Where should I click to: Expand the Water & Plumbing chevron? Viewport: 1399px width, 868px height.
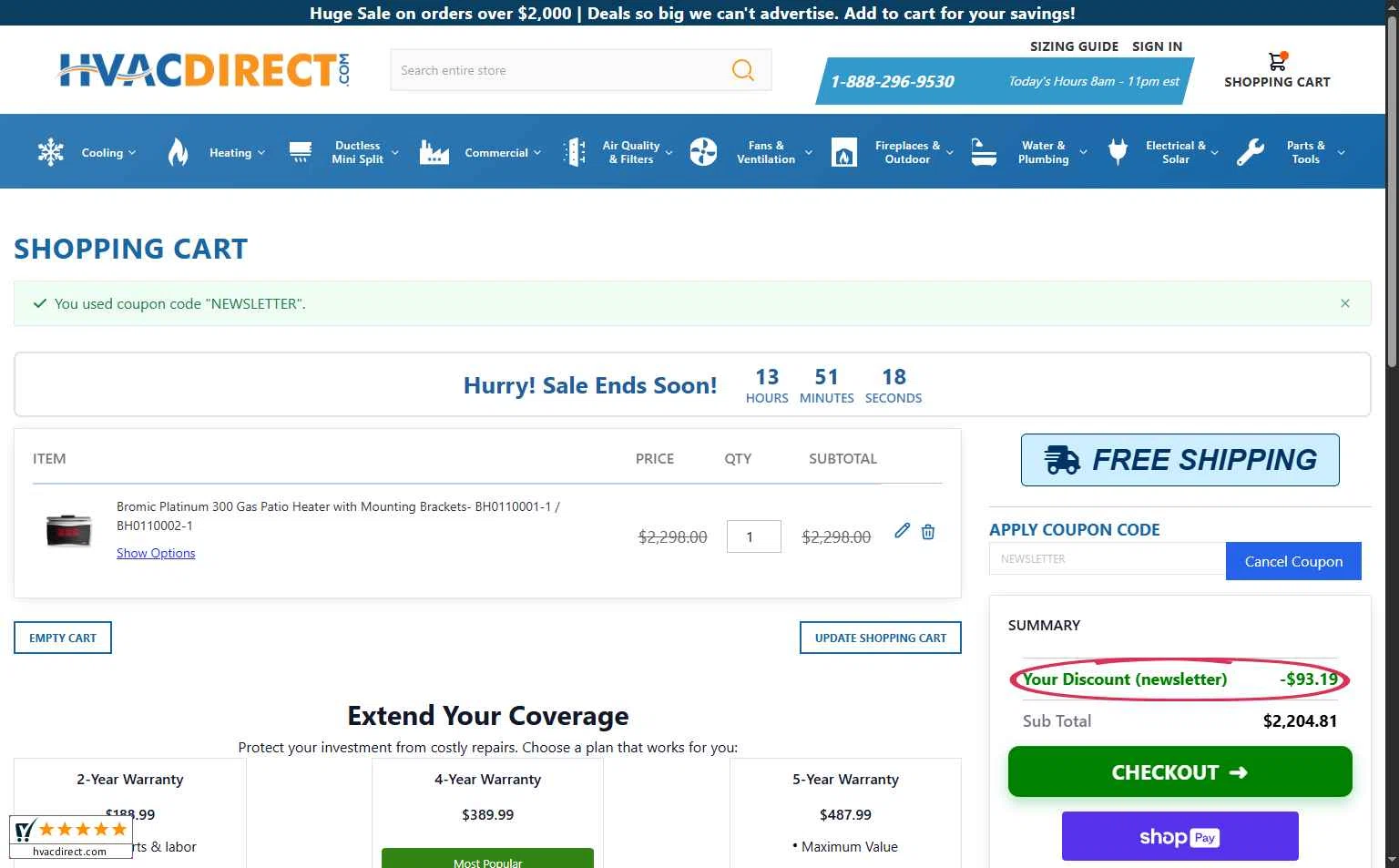[x=1083, y=153]
